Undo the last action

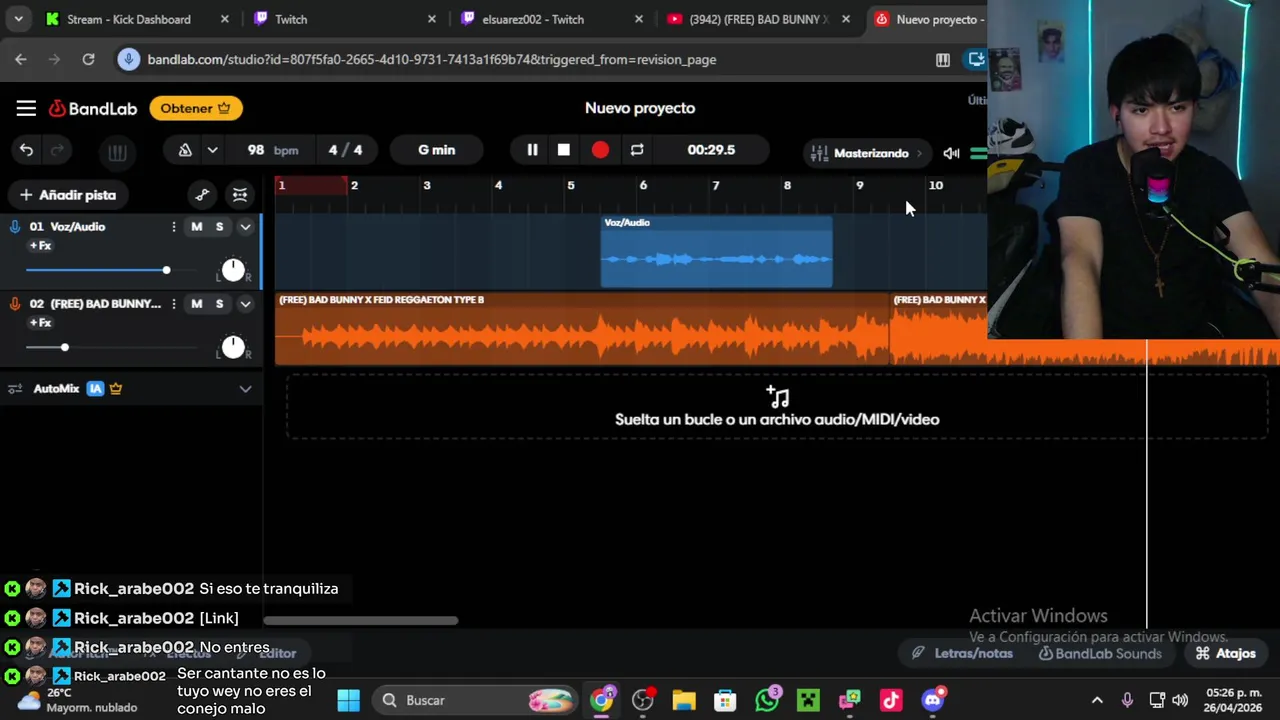coord(26,150)
